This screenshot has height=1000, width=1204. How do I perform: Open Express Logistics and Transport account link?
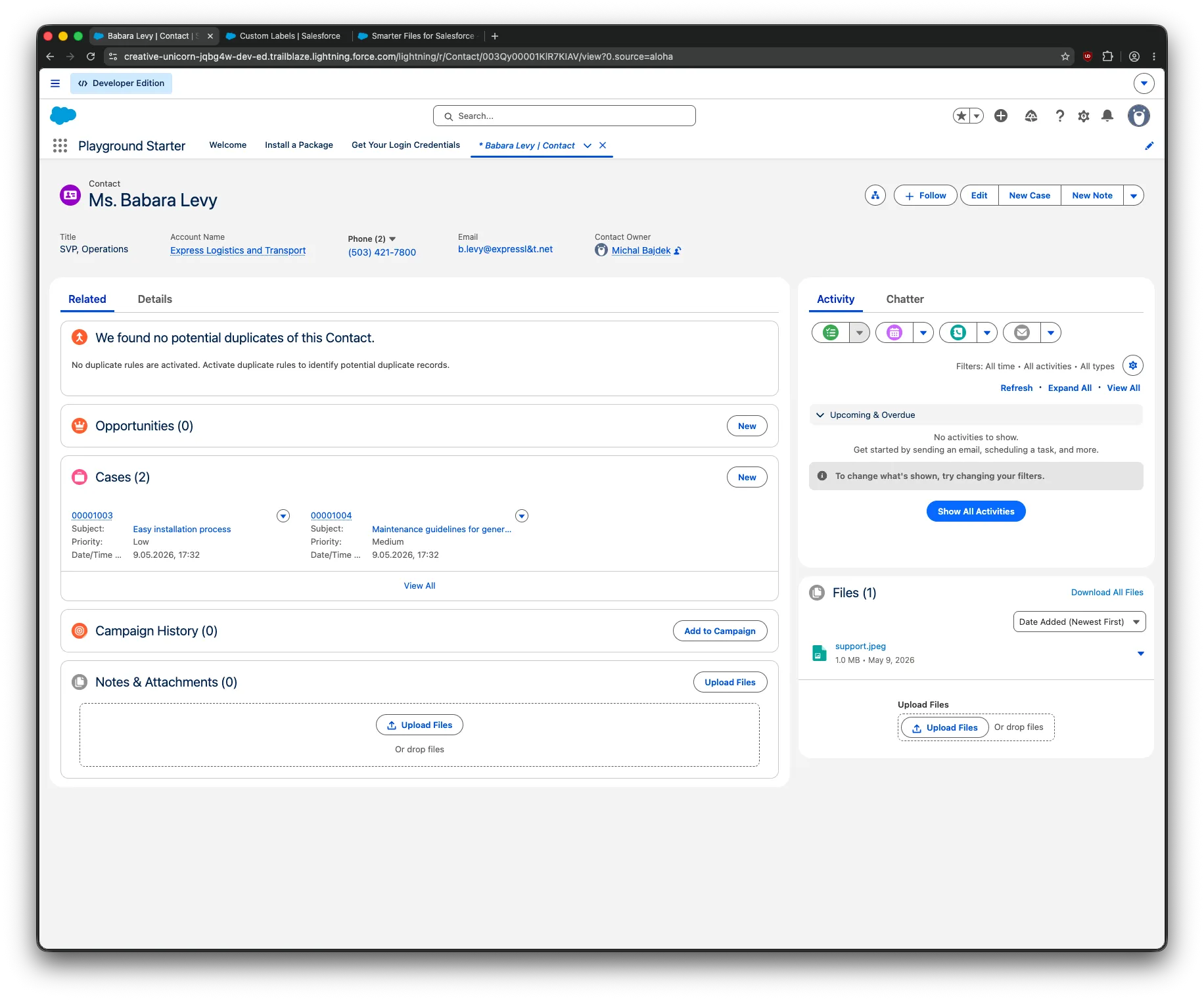point(238,251)
